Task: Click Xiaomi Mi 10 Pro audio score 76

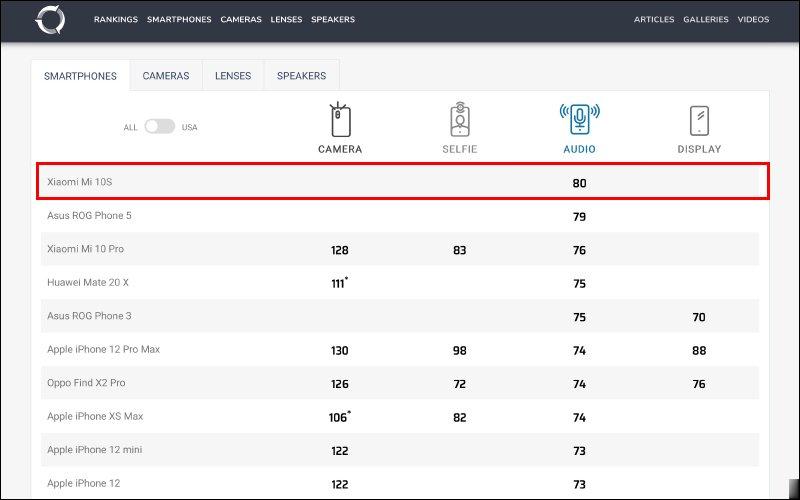Action: (579, 250)
